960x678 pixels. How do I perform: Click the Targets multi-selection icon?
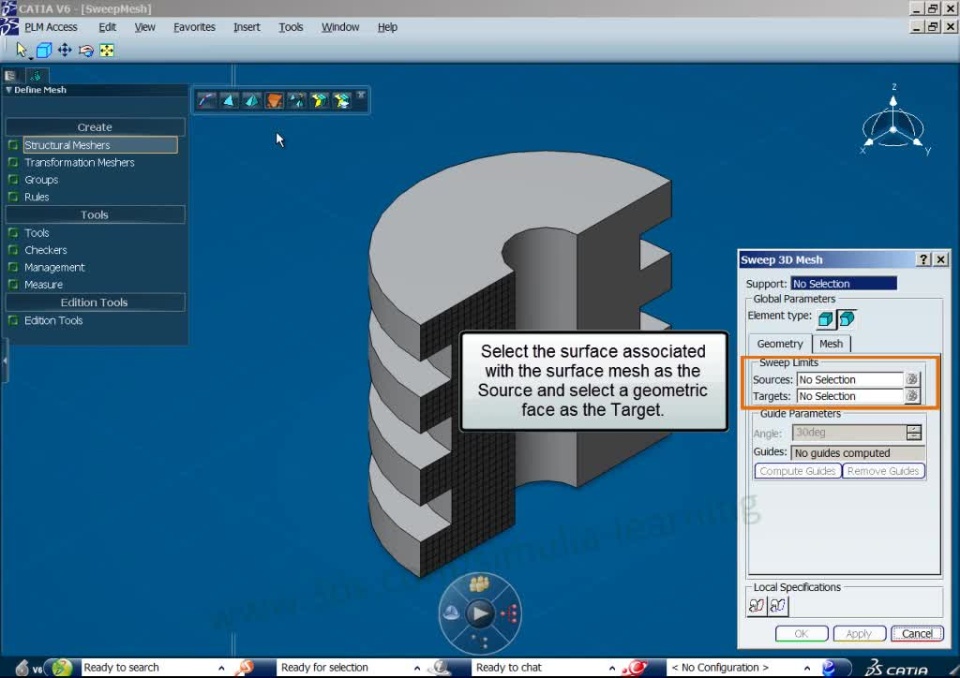coord(912,396)
